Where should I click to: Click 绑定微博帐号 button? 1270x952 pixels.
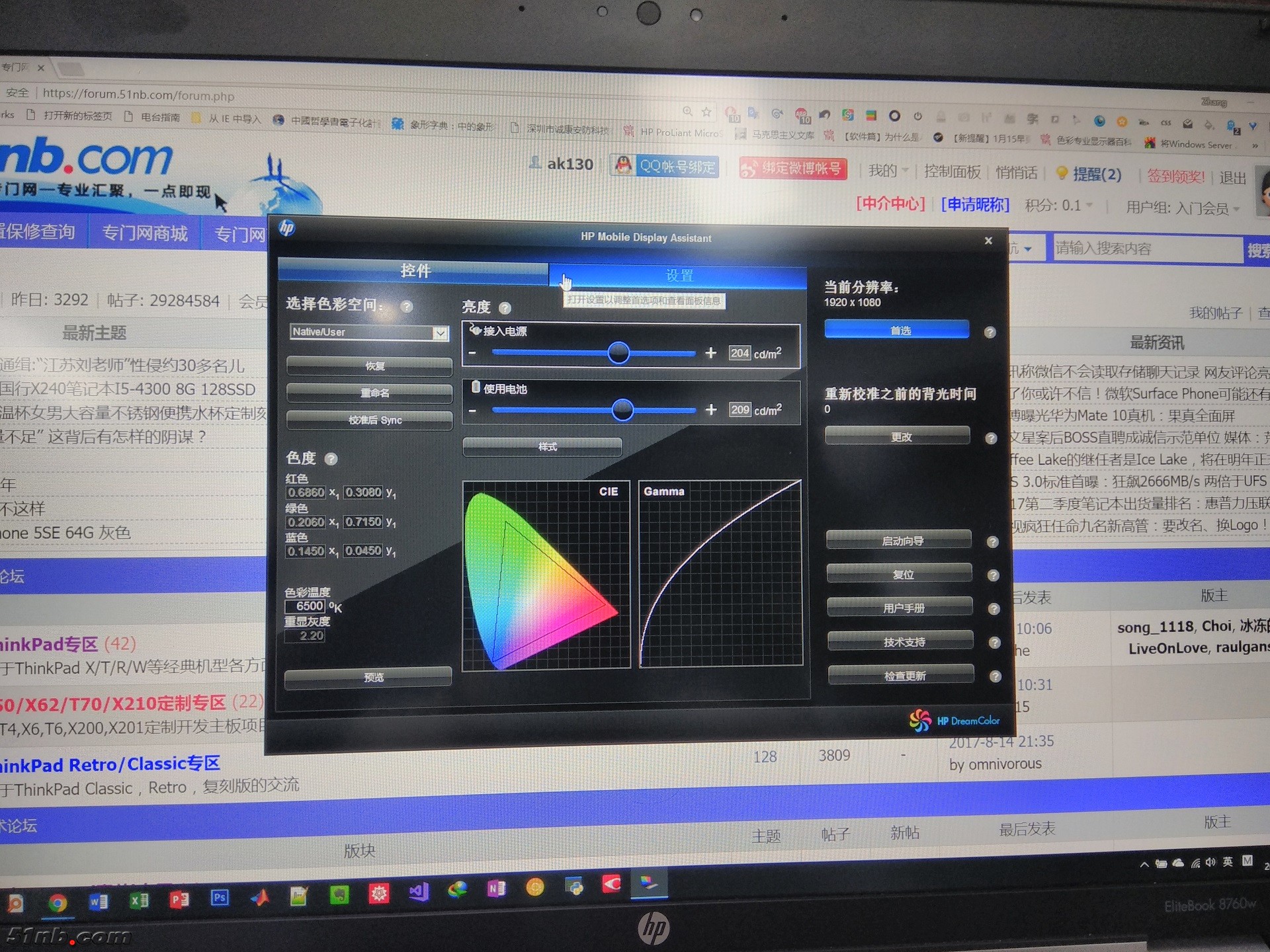pos(792,168)
